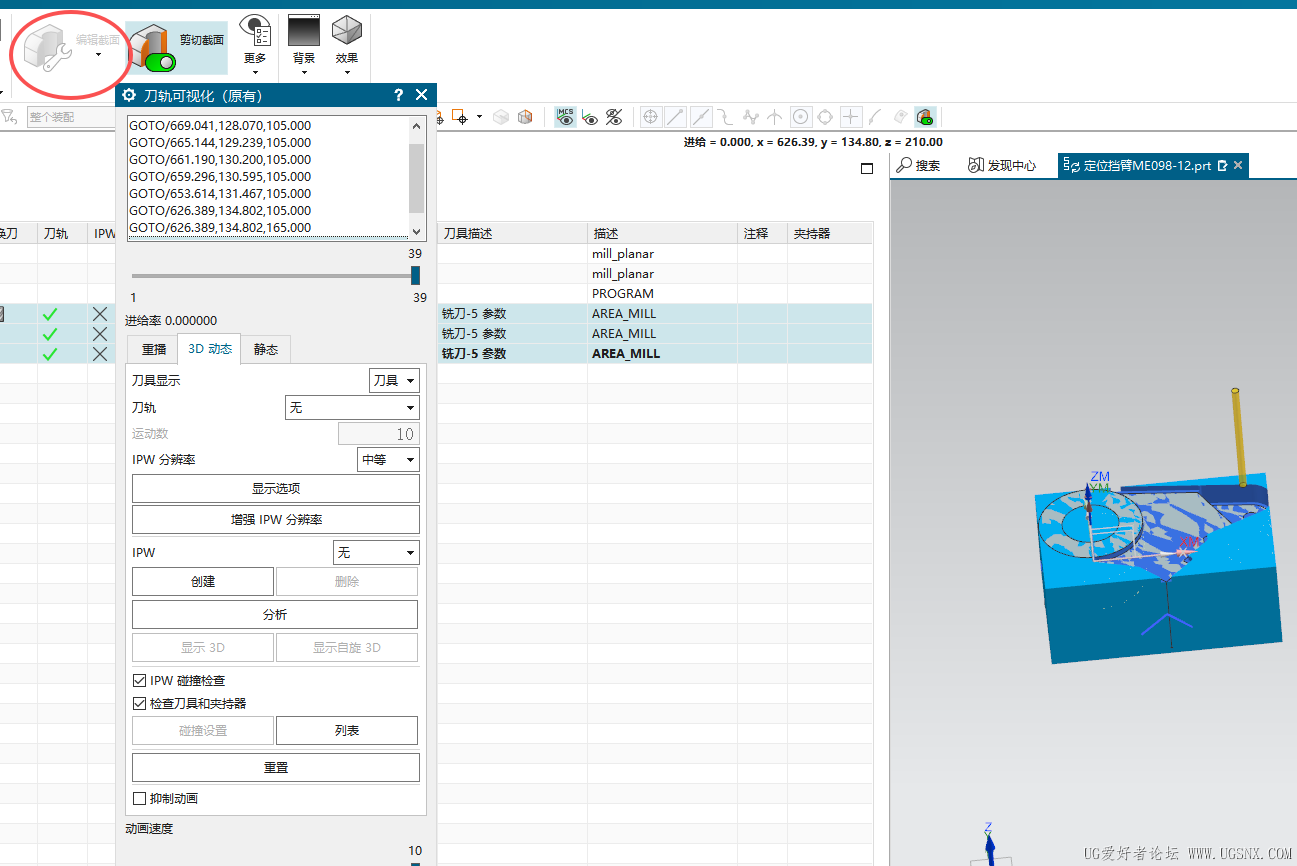Click the clip section icon in selection bar
Image resolution: width=1297 pixels, height=866 pixels.
click(925, 117)
